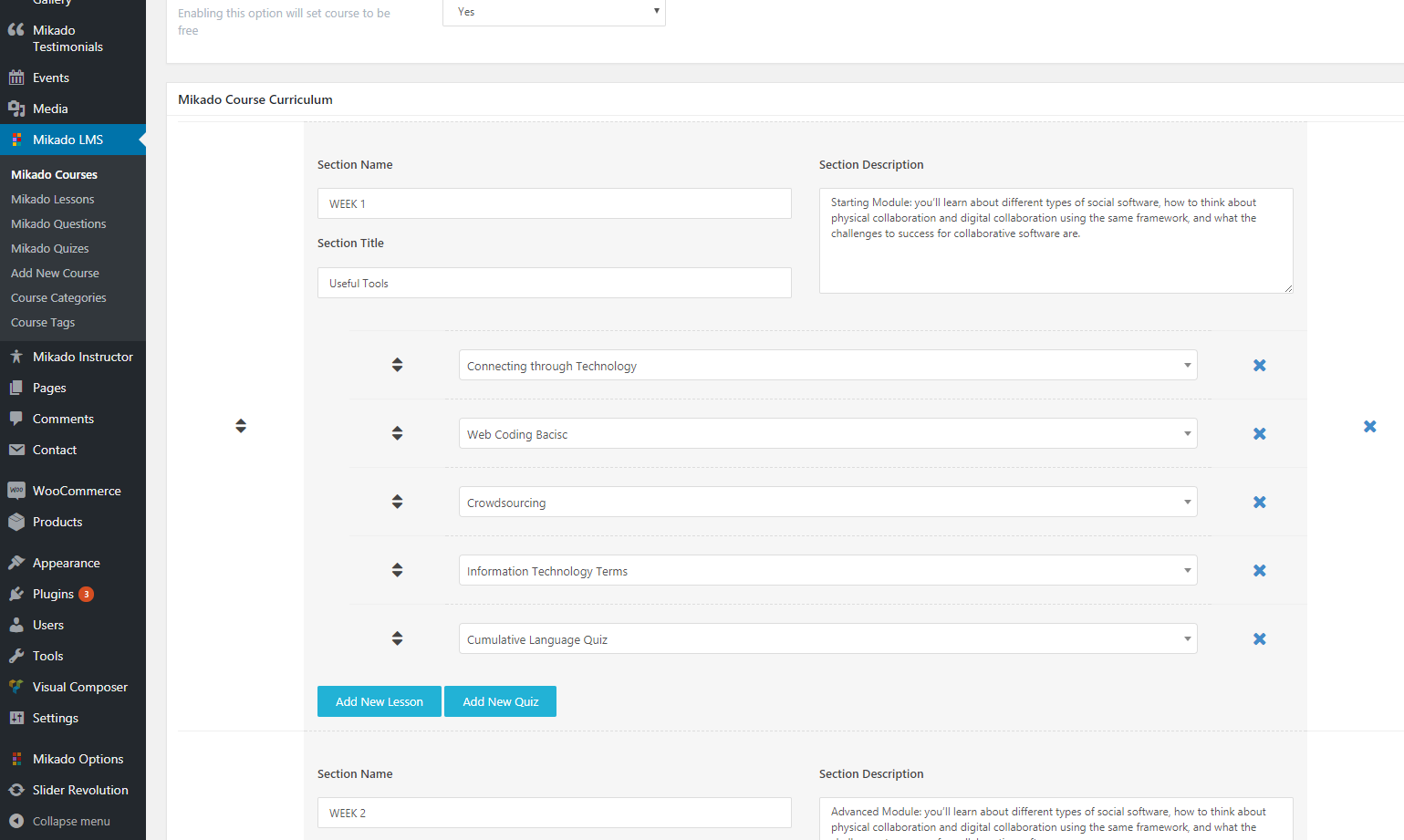Open Mikado Questions submenu item
The image size is (1404, 840).
[x=58, y=223]
